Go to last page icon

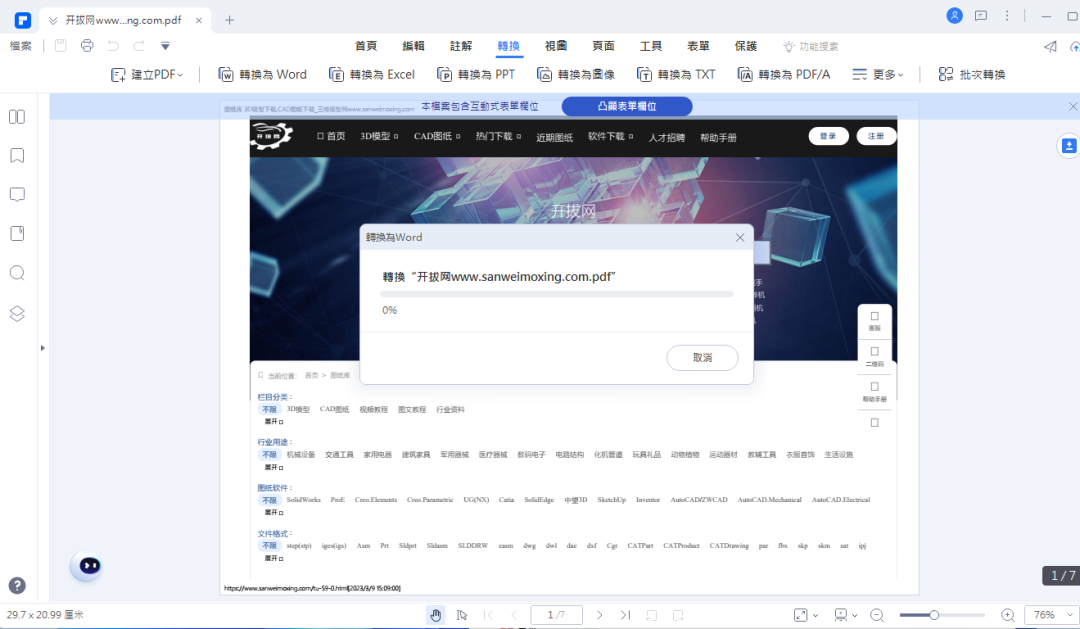(625, 615)
